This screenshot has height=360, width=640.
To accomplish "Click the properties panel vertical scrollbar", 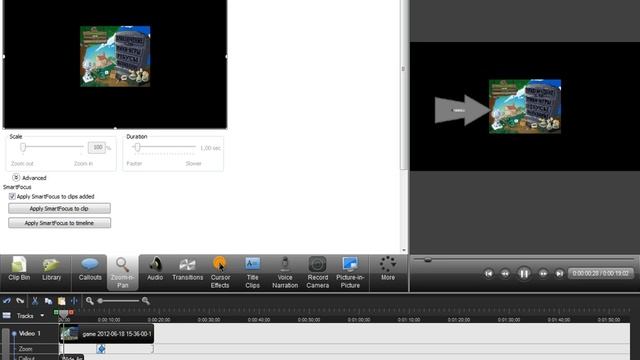I will click(404, 85).
